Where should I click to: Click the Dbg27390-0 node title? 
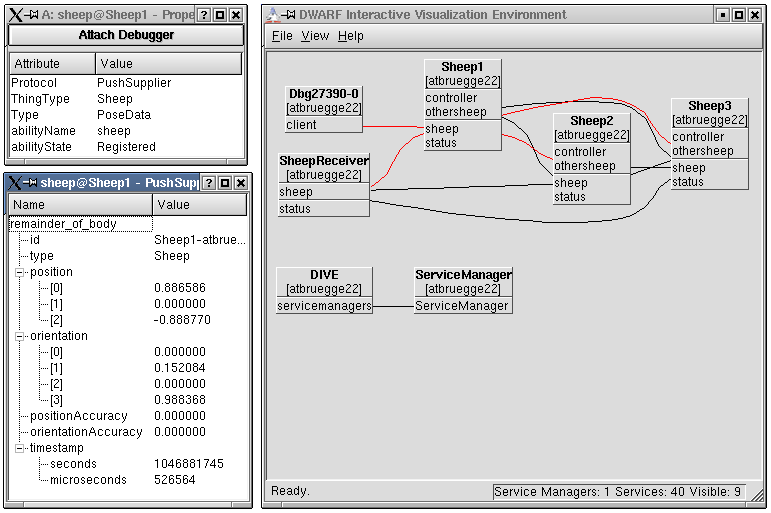click(324, 94)
